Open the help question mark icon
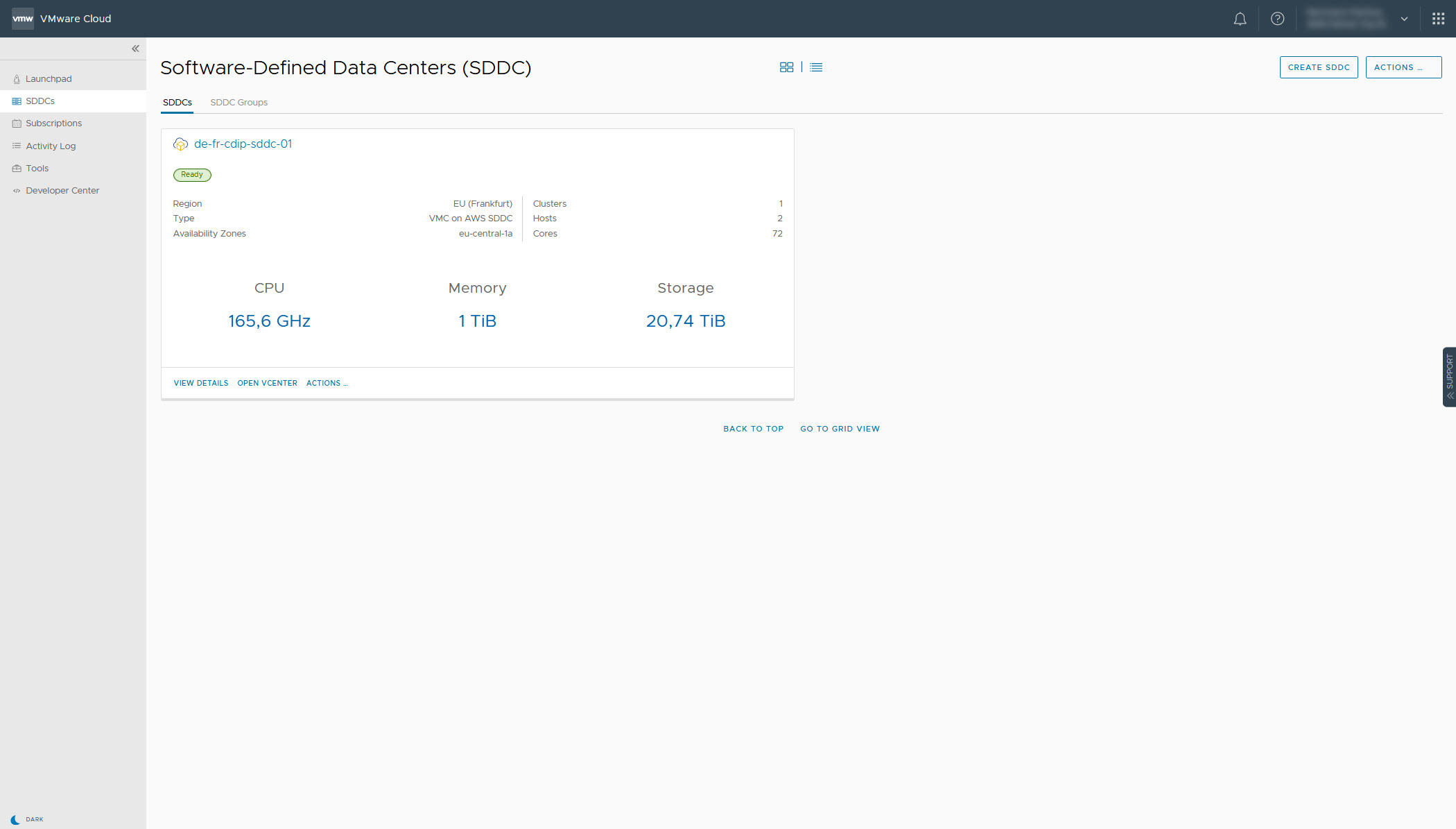 click(x=1277, y=19)
